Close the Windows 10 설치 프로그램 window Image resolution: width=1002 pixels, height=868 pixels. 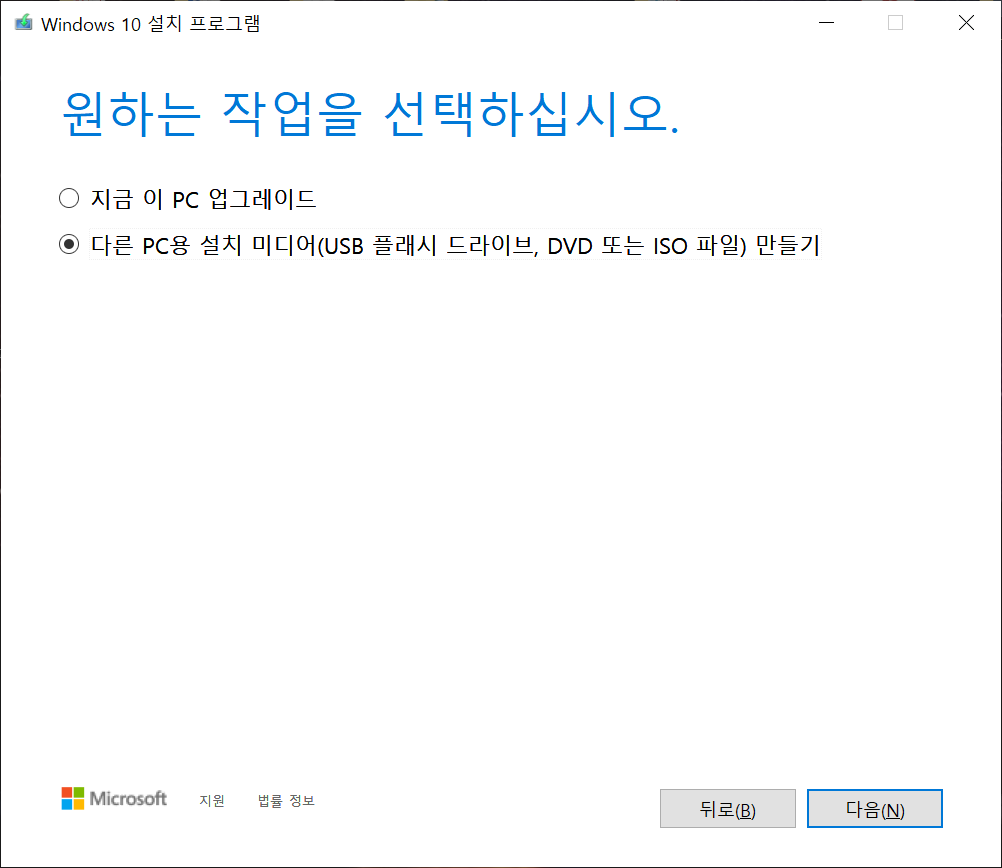tap(966, 23)
